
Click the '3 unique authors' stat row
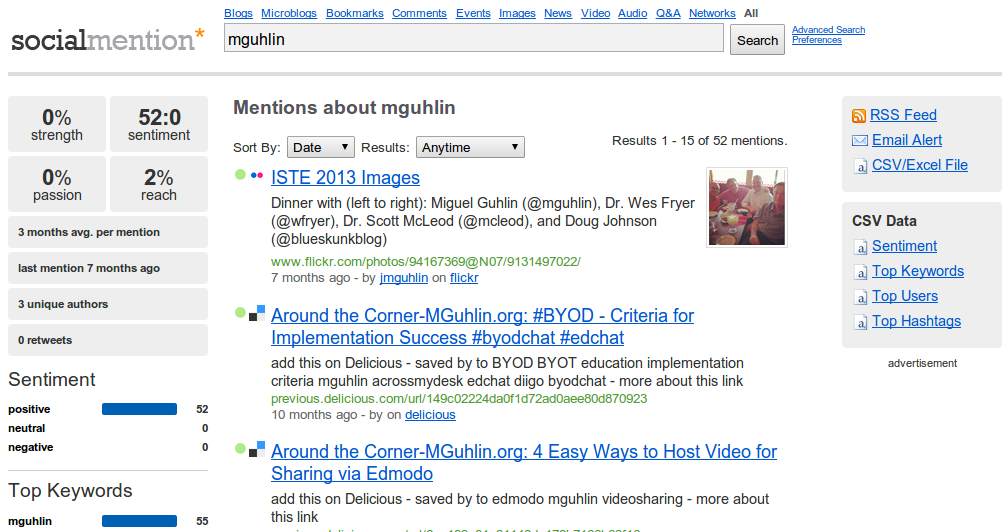pyautogui.click(x=108, y=304)
